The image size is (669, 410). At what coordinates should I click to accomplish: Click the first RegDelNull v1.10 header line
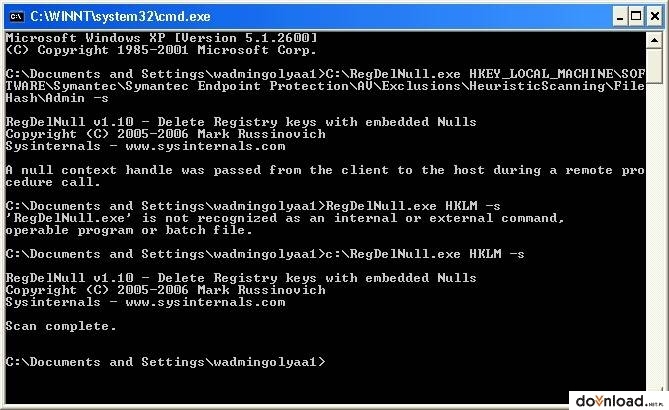(x=241, y=122)
